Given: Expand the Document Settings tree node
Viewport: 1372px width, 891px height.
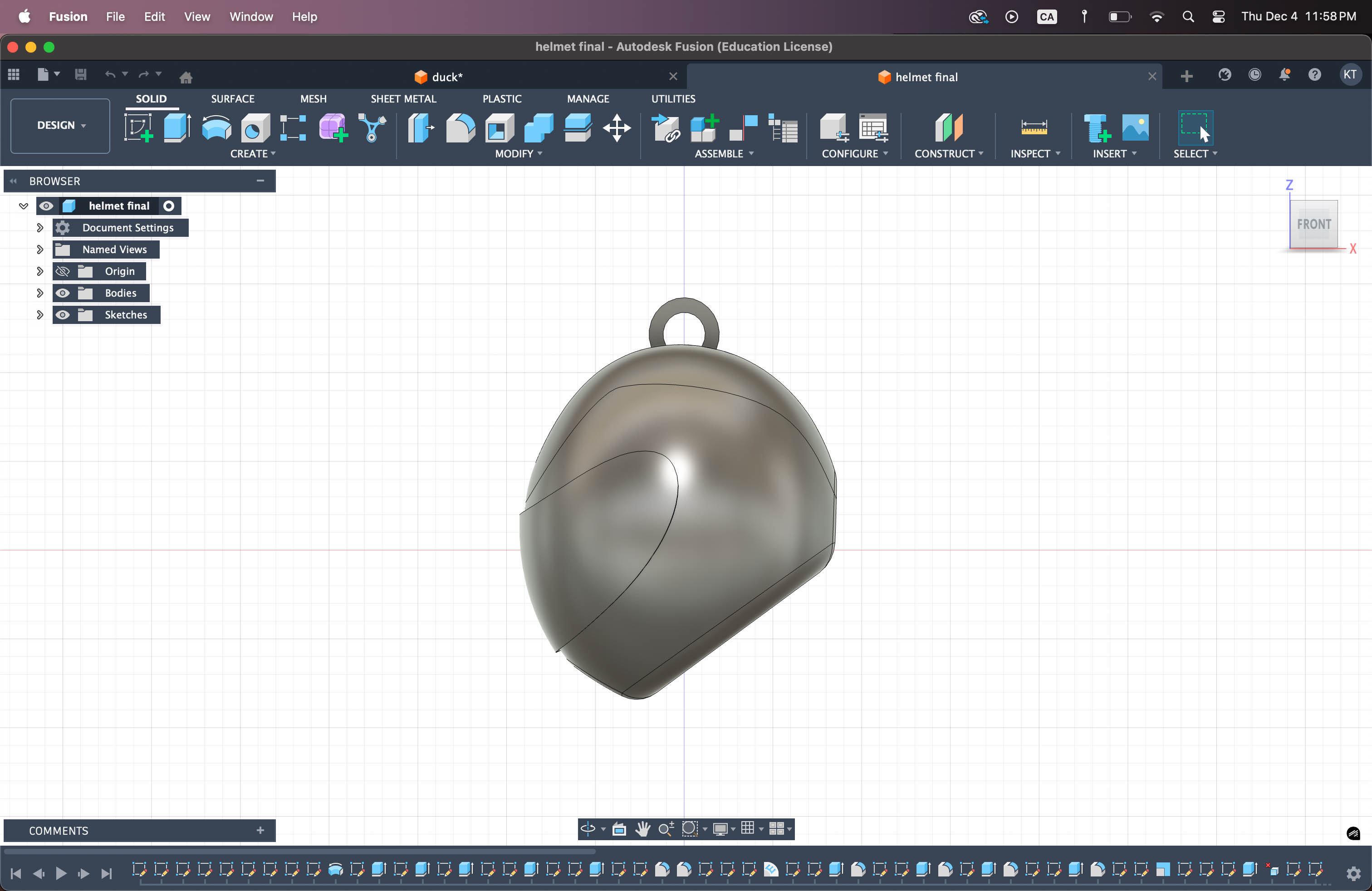Looking at the screenshot, I should 40,228.
